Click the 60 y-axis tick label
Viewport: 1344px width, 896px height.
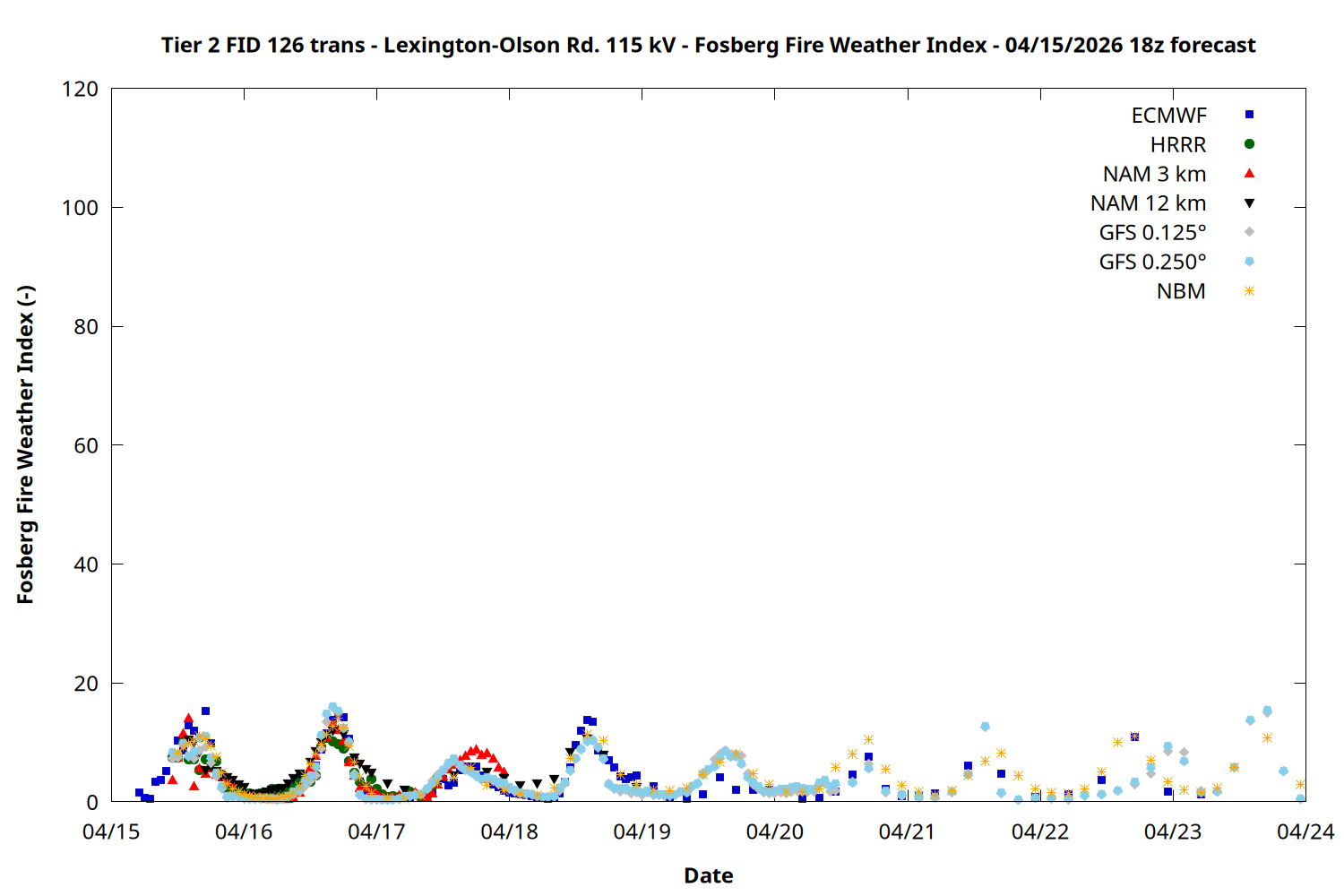[86, 446]
